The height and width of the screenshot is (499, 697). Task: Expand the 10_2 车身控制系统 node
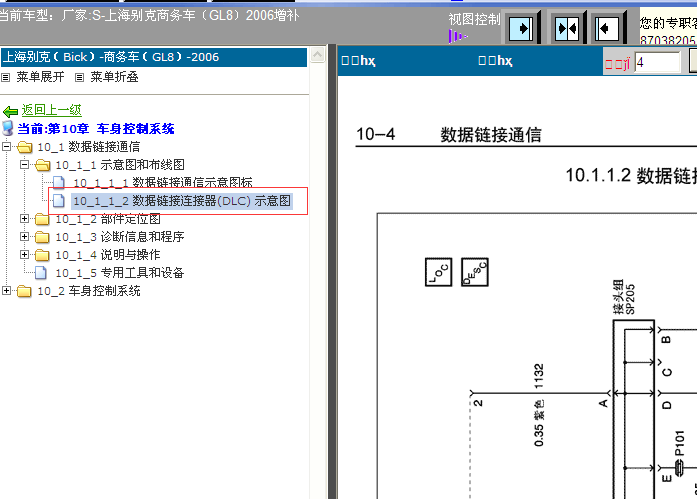(6, 291)
